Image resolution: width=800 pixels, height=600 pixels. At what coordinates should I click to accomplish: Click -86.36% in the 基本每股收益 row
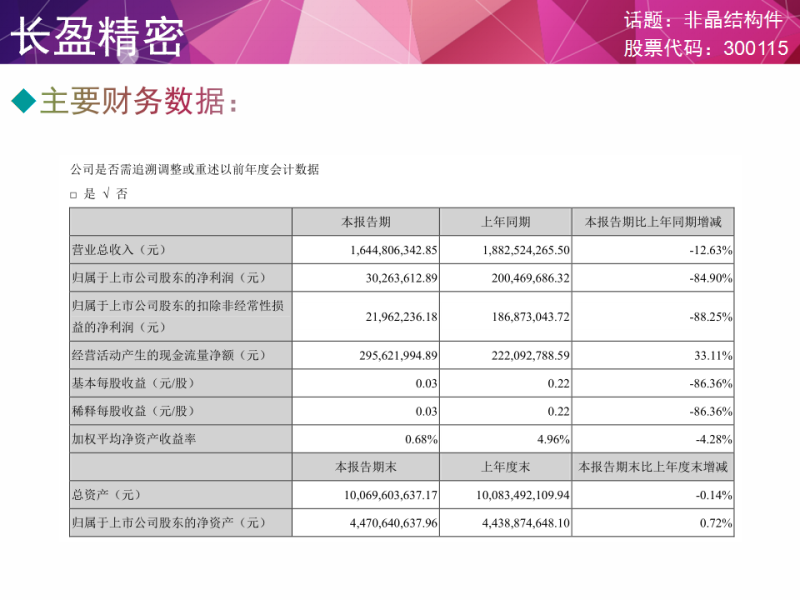coord(711,384)
